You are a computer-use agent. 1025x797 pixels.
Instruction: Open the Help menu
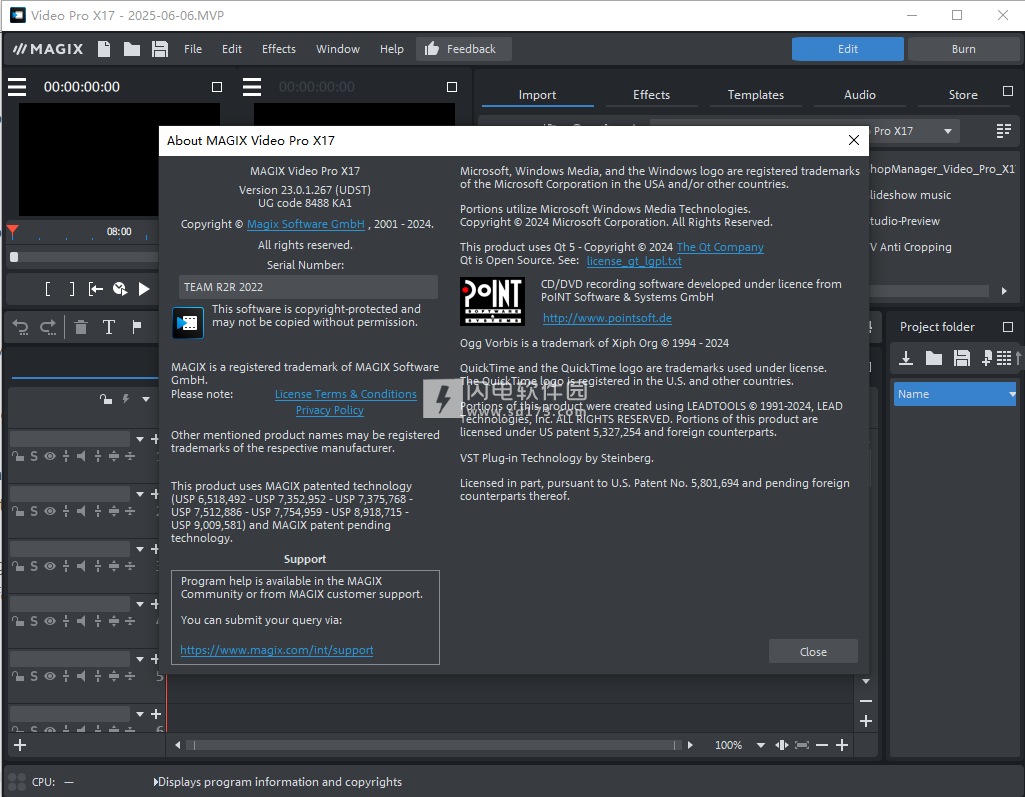392,49
